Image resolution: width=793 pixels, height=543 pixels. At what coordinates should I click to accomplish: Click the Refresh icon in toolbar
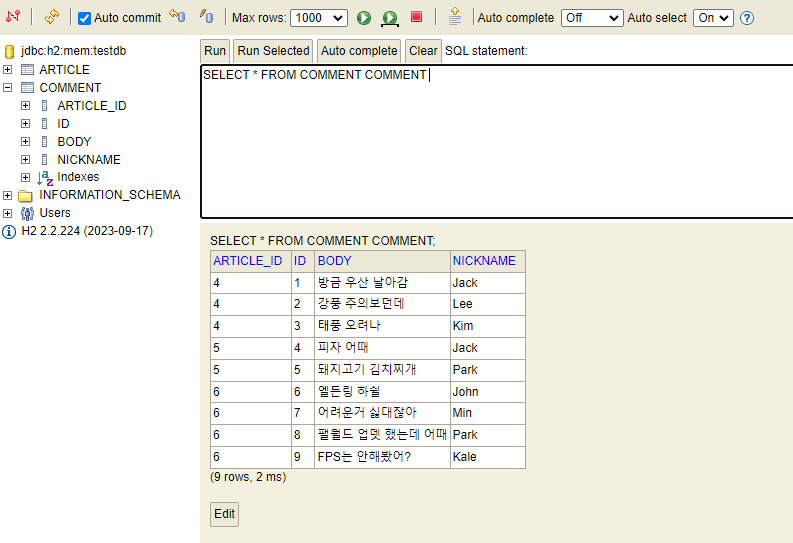coord(52,17)
